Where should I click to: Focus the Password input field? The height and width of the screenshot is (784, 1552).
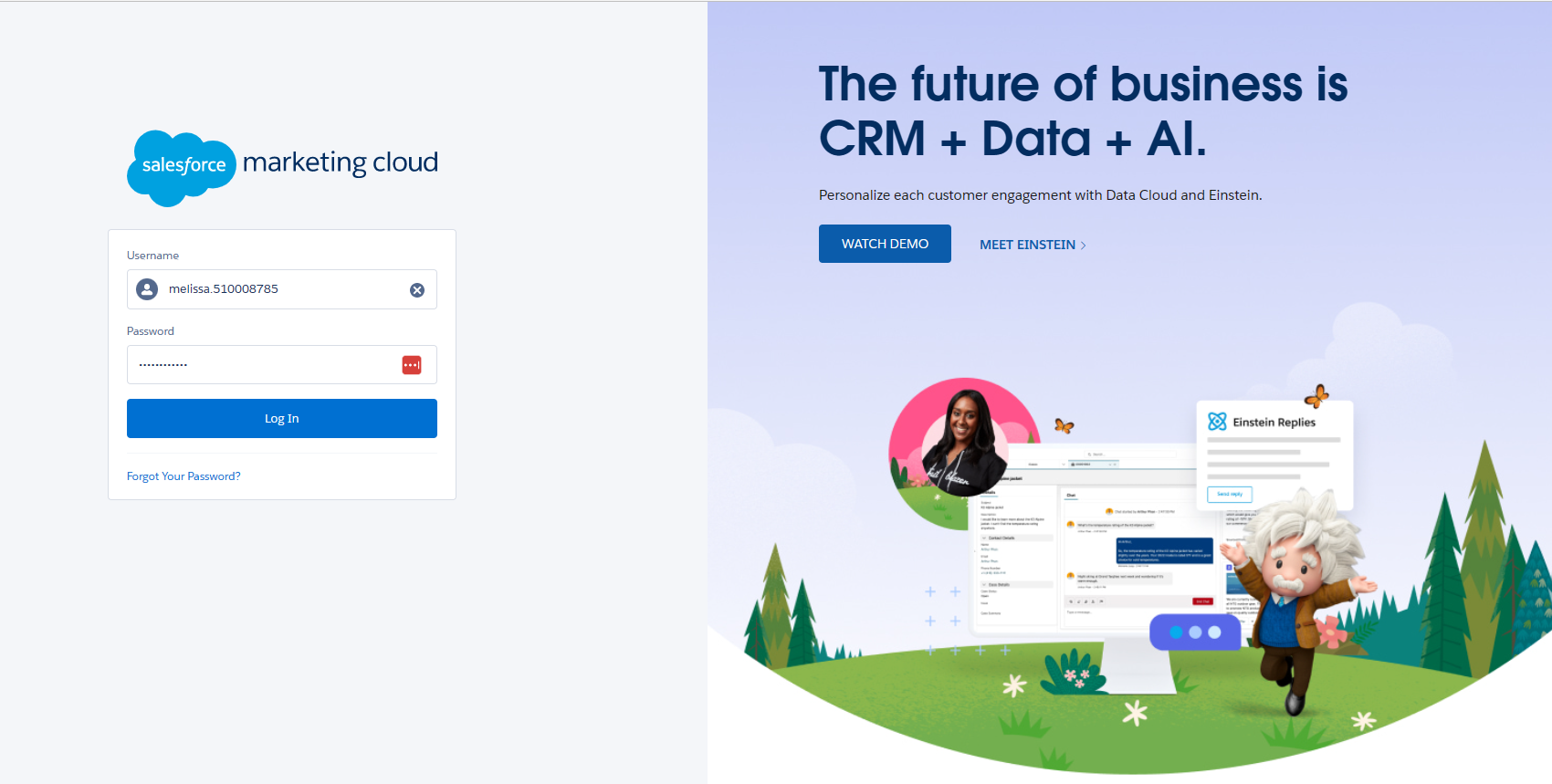(265, 365)
